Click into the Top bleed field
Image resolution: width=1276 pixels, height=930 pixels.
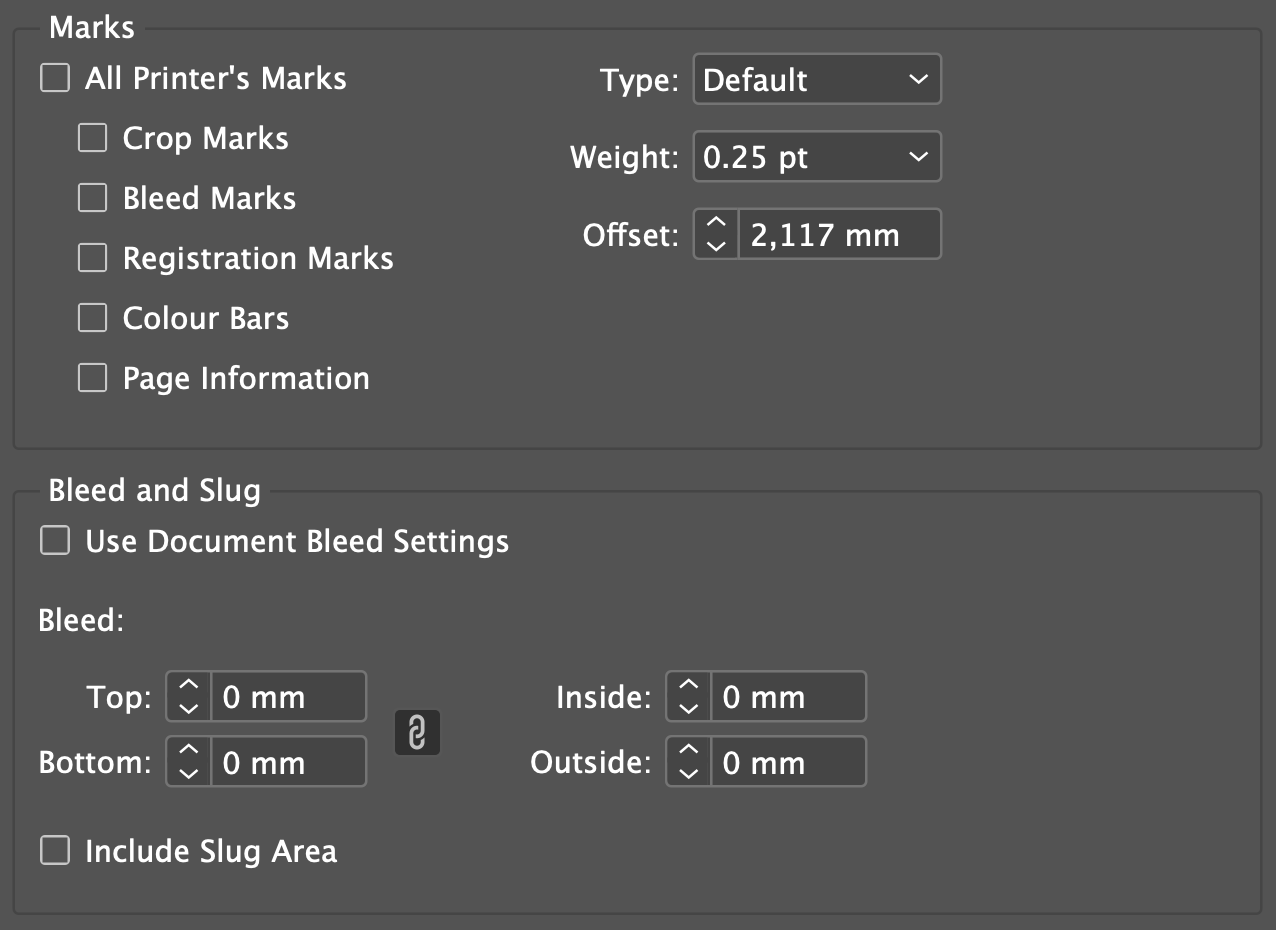[288, 697]
